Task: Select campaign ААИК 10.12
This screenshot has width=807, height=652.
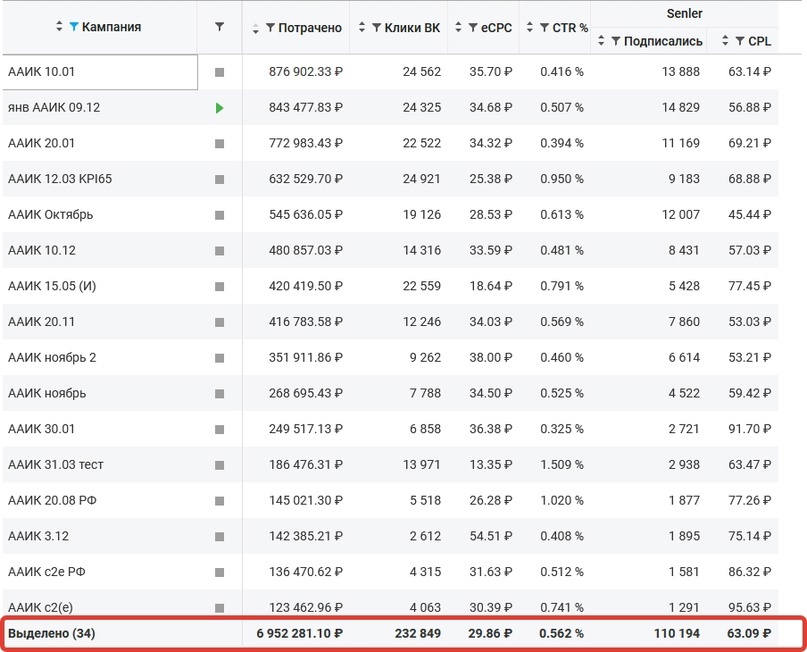Action: tap(42, 250)
